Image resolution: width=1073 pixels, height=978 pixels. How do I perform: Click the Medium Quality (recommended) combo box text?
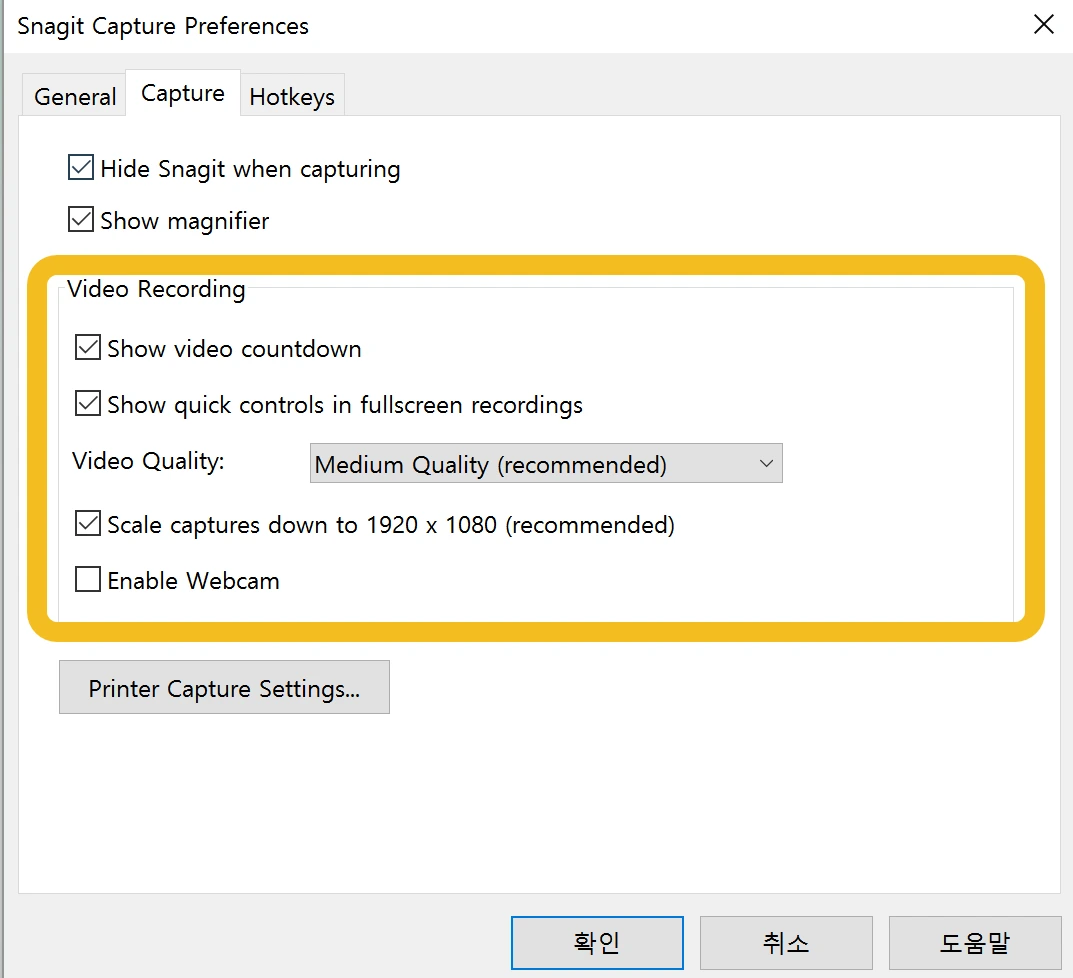[490, 465]
